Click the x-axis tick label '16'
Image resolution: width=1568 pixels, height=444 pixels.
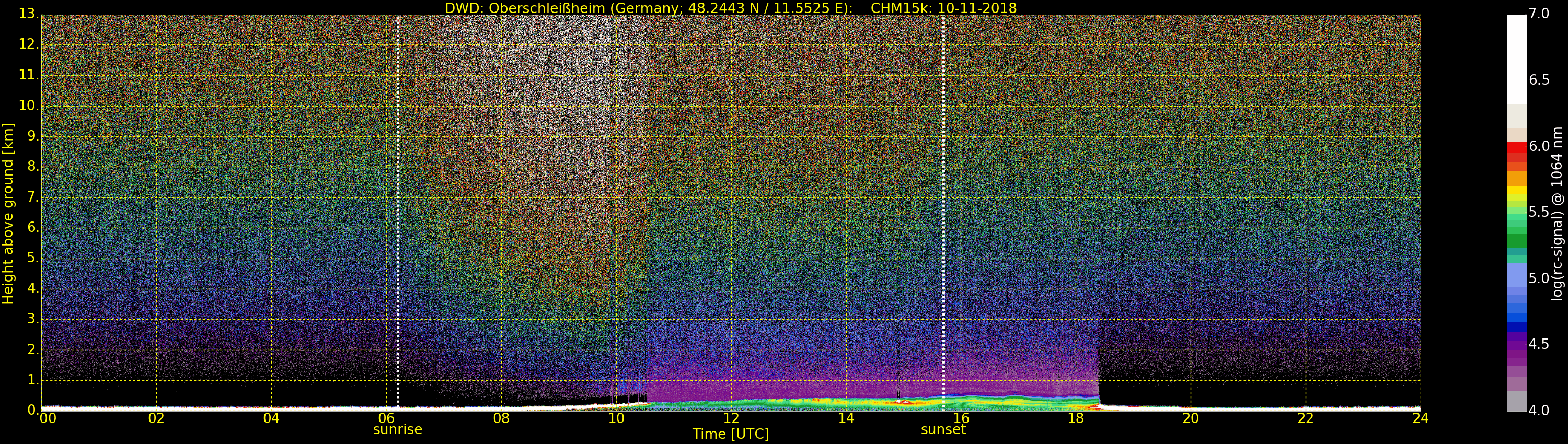[x=961, y=418]
